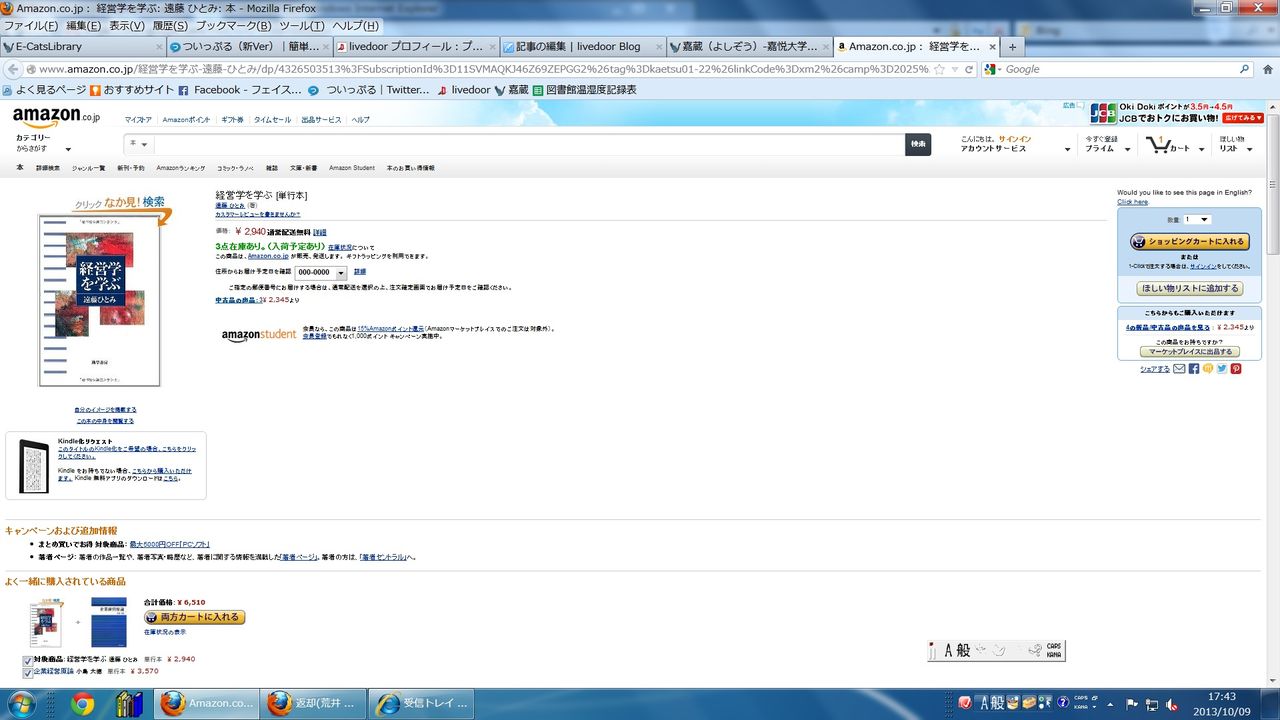Open the ブックマーク(B) menu
The height and width of the screenshot is (720, 1280).
(233, 26)
